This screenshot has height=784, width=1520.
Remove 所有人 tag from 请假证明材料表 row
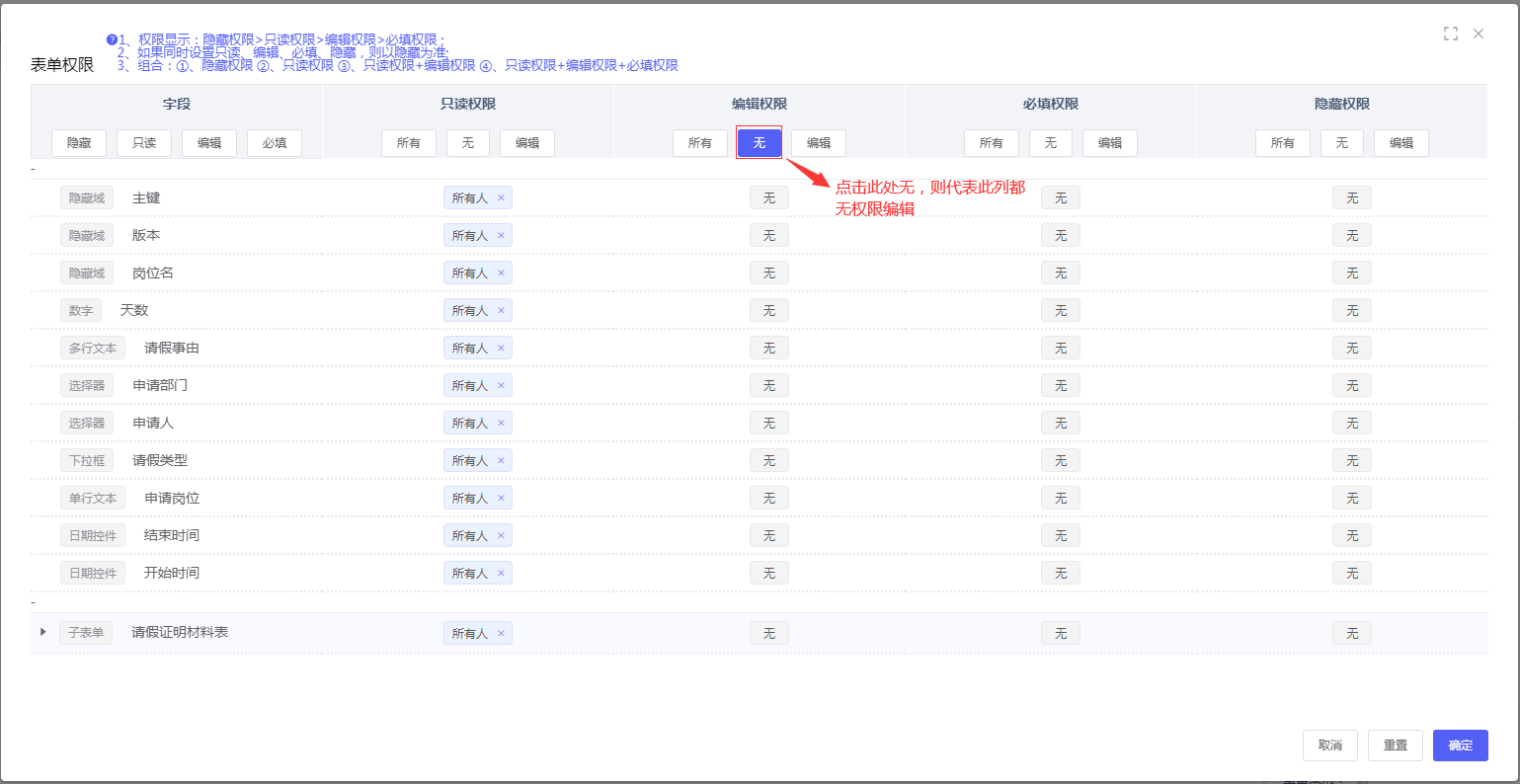(x=502, y=633)
